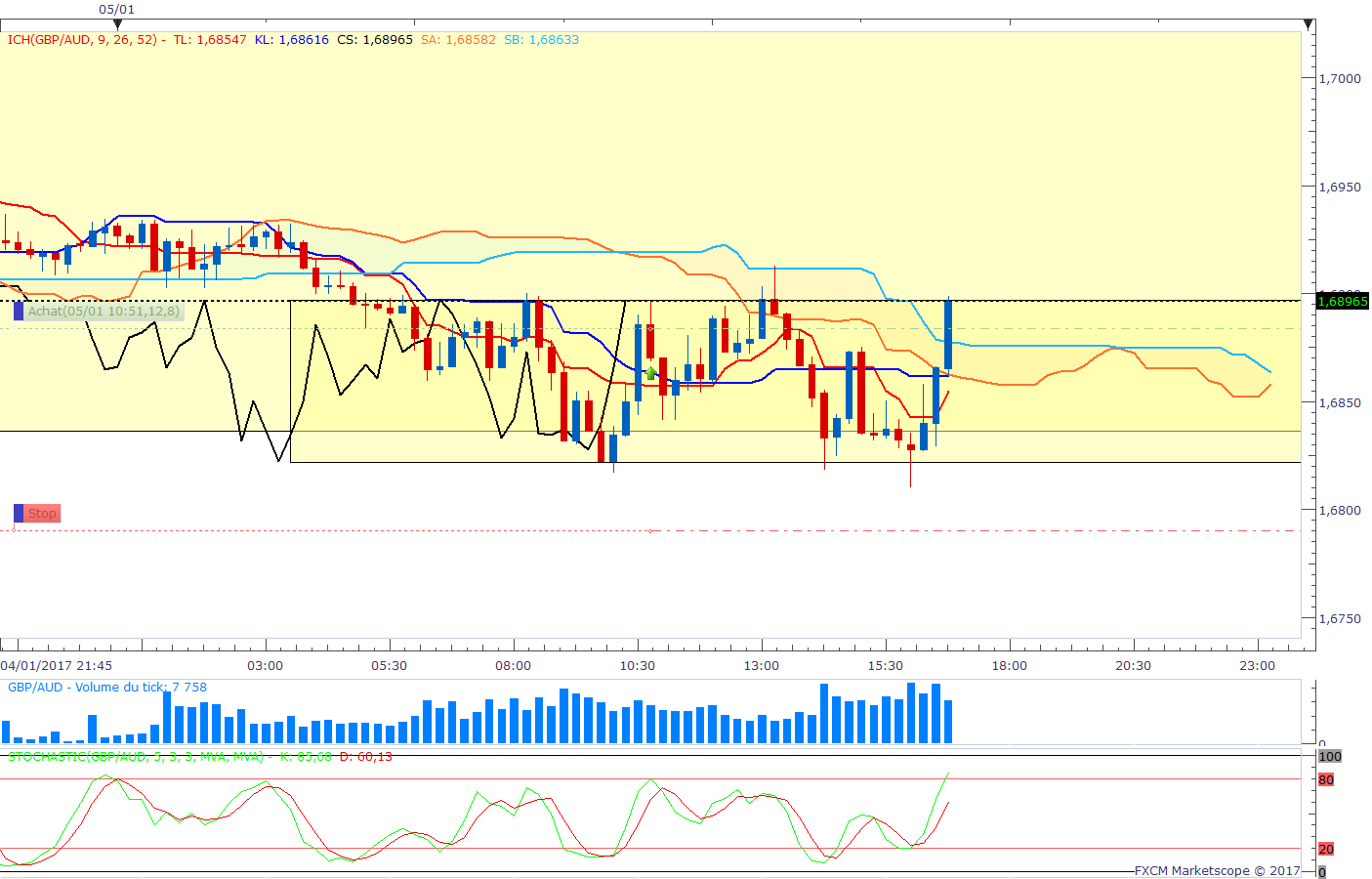1372x879 pixels.
Task: Click the 18:00 time axis label
Action: [x=1010, y=666]
